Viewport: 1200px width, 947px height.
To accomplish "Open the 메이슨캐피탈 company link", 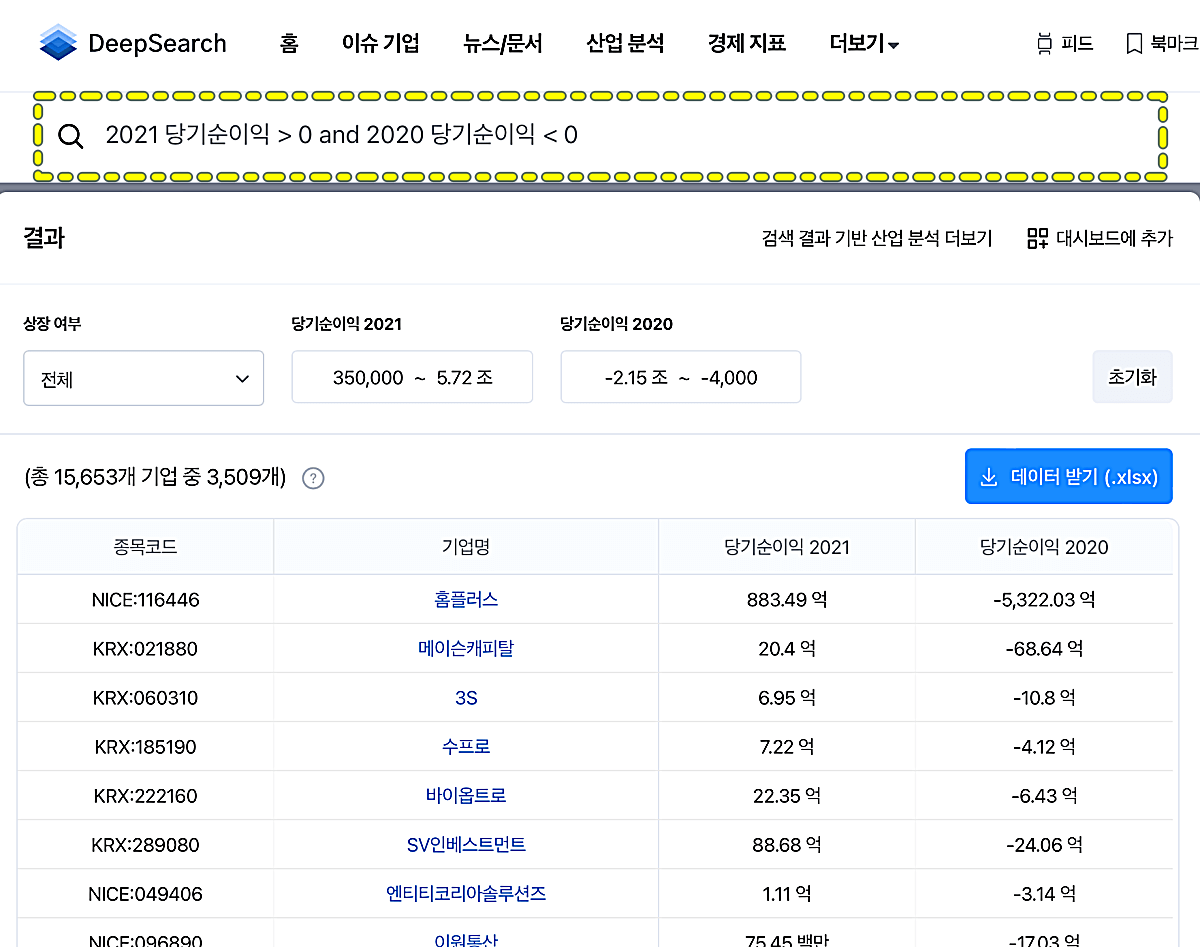I will click(466, 648).
